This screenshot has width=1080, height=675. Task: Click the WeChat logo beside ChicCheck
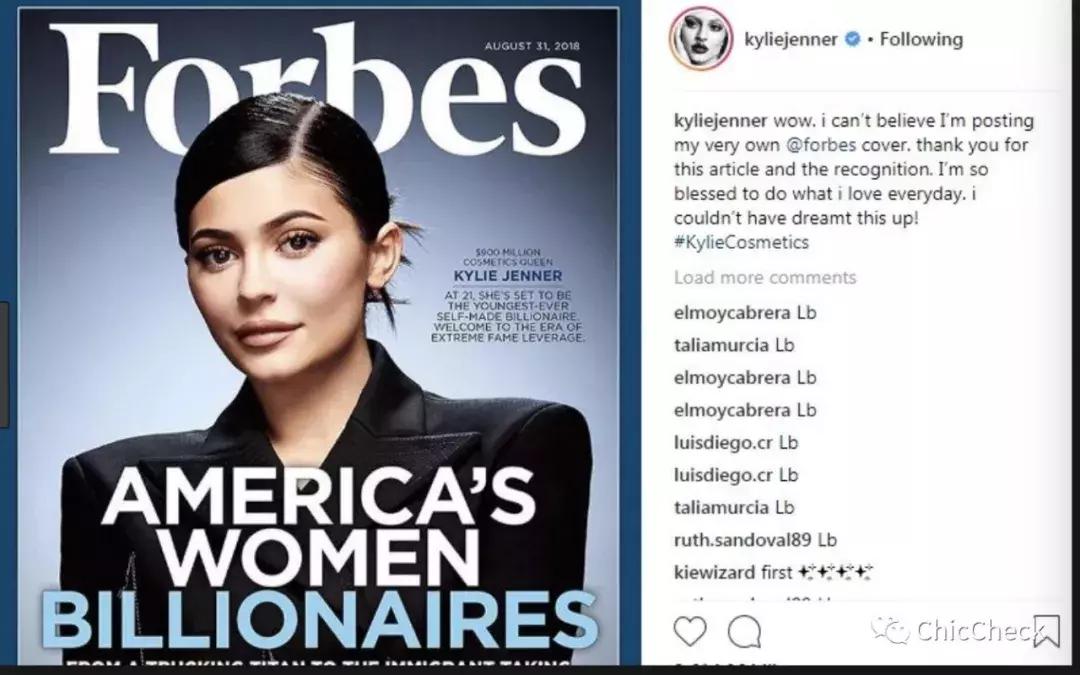coord(891,630)
